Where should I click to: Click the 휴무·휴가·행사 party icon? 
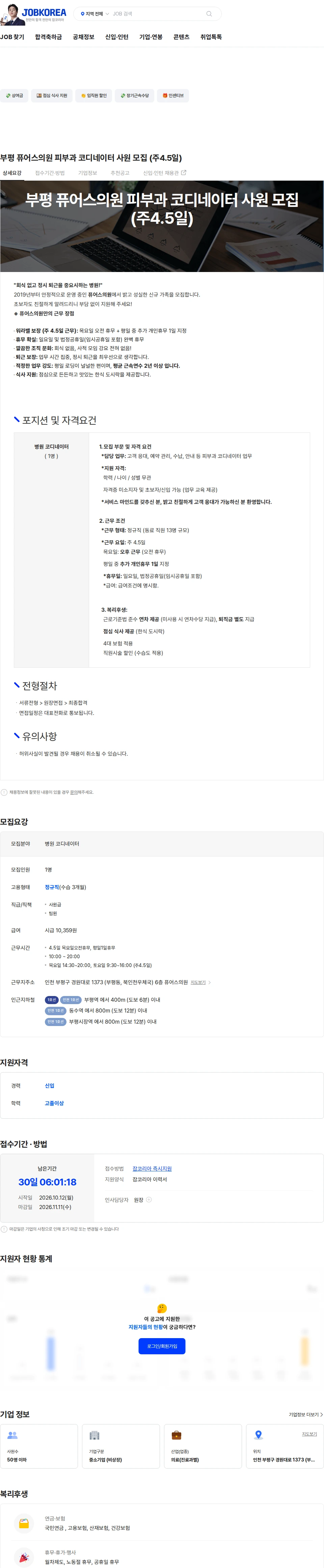[24, 1558]
